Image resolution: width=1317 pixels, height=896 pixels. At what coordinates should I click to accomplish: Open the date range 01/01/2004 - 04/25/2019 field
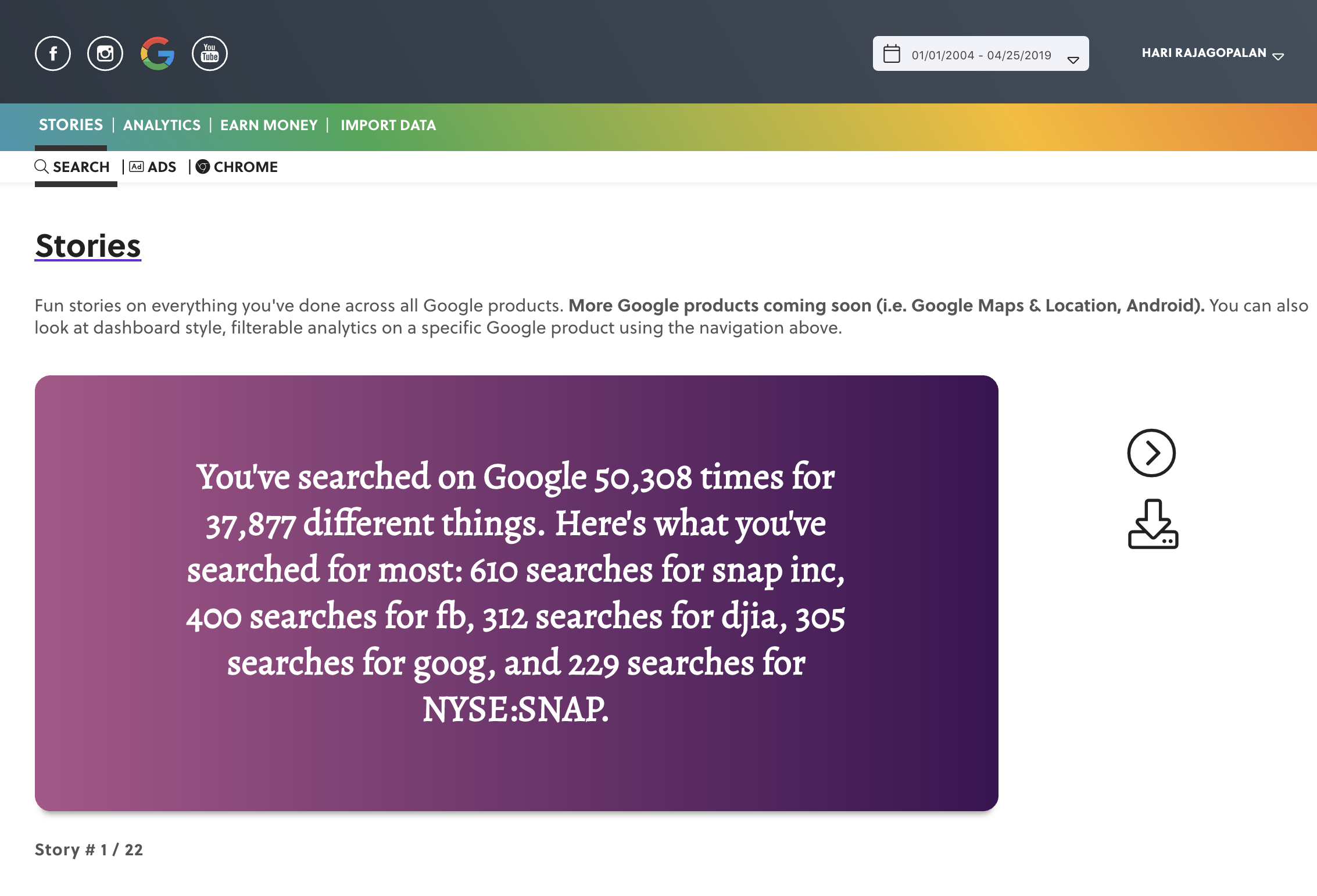tap(980, 53)
